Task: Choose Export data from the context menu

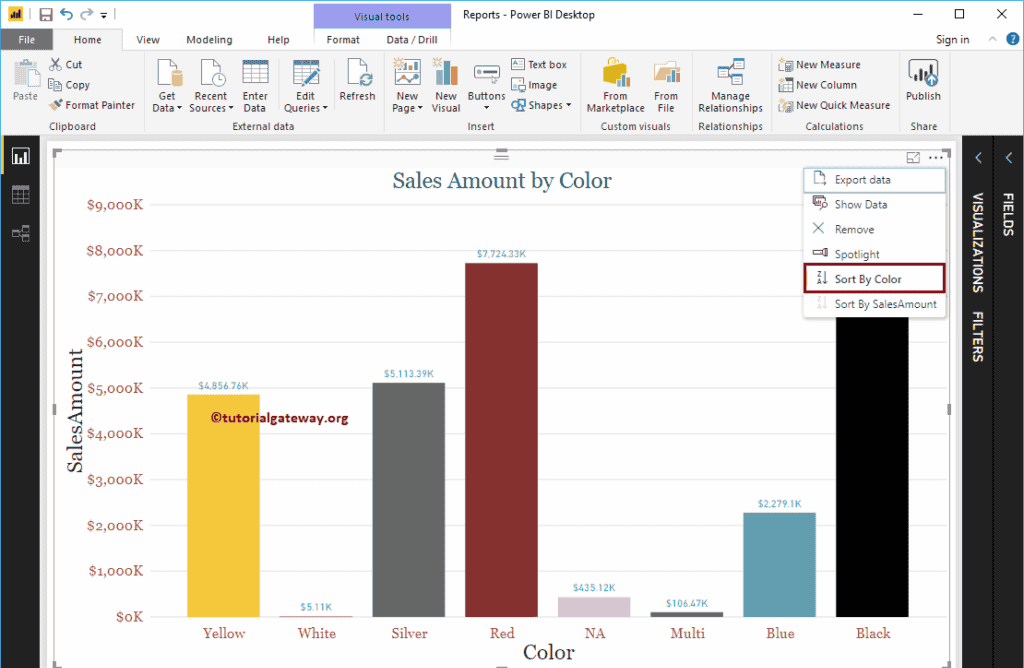Action: pos(874,180)
